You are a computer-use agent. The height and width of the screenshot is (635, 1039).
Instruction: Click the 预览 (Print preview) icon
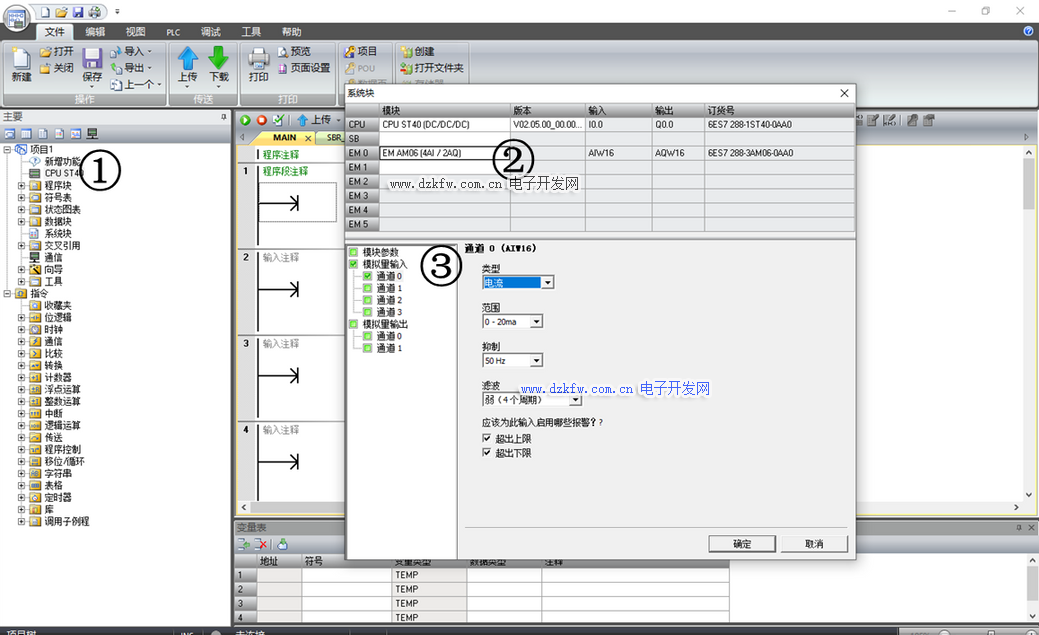(x=283, y=51)
